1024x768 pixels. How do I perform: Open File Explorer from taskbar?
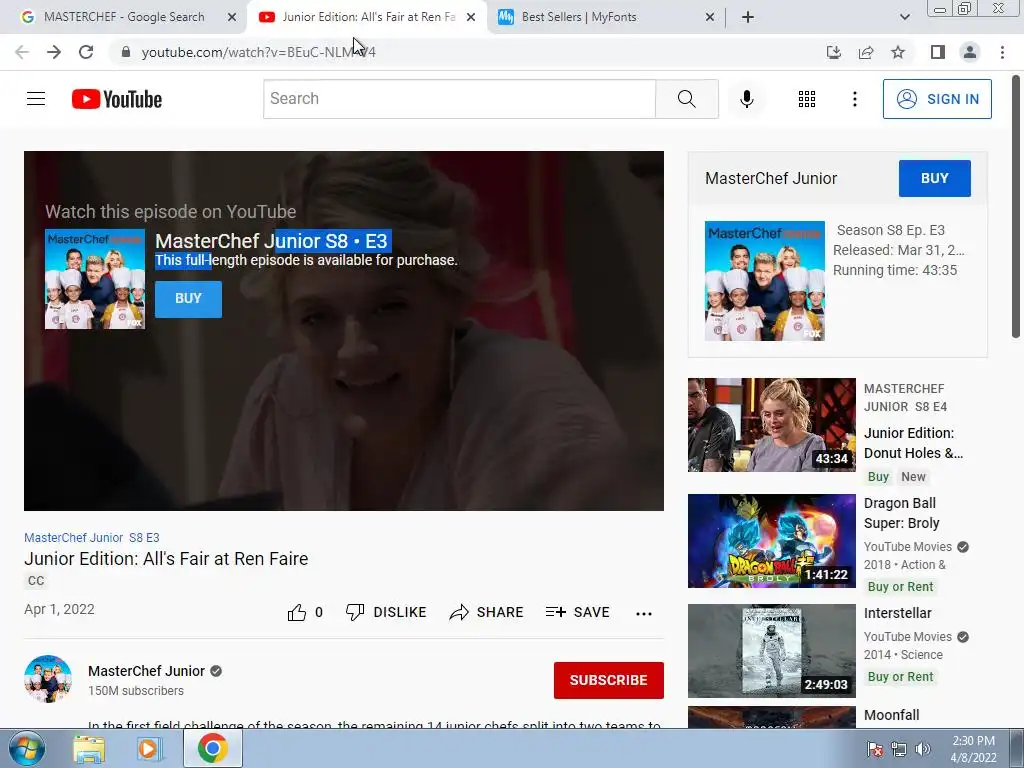pos(89,748)
